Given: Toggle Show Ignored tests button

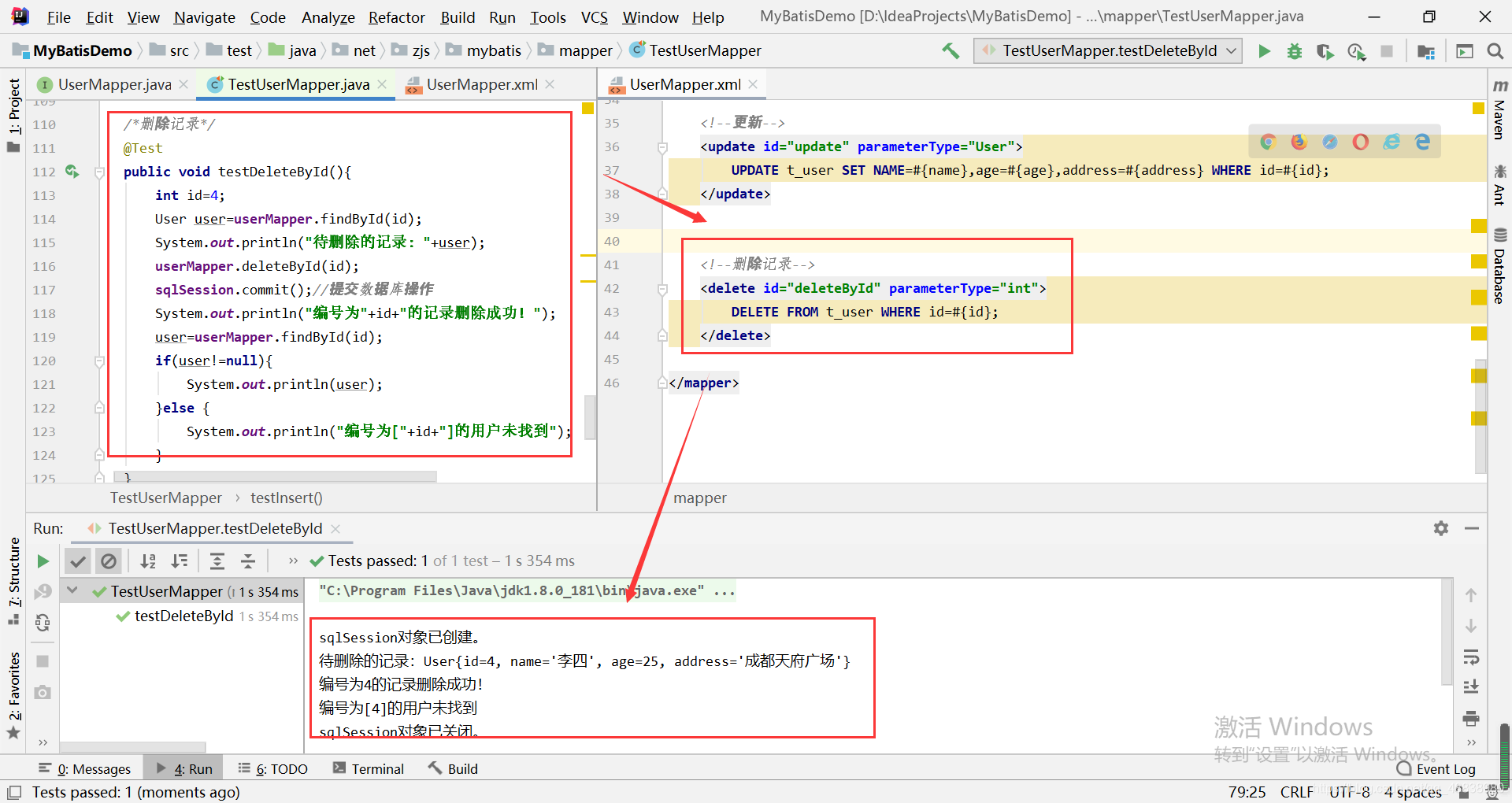Looking at the screenshot, I should pyautogui.click(x=109, y=561).
